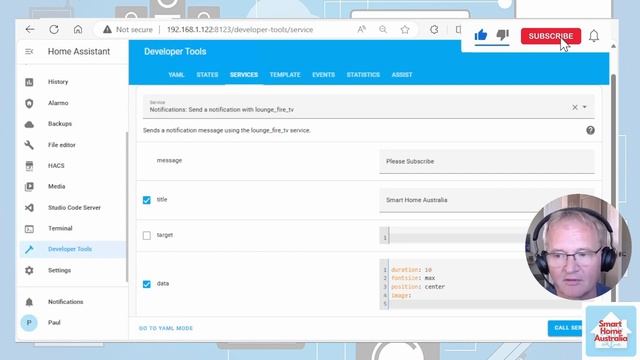Open the Notifications bell in the sidebar
Image resolution: width=640 pixels, height=360 pixels.
pyautogui.click(x=29, y=302)
